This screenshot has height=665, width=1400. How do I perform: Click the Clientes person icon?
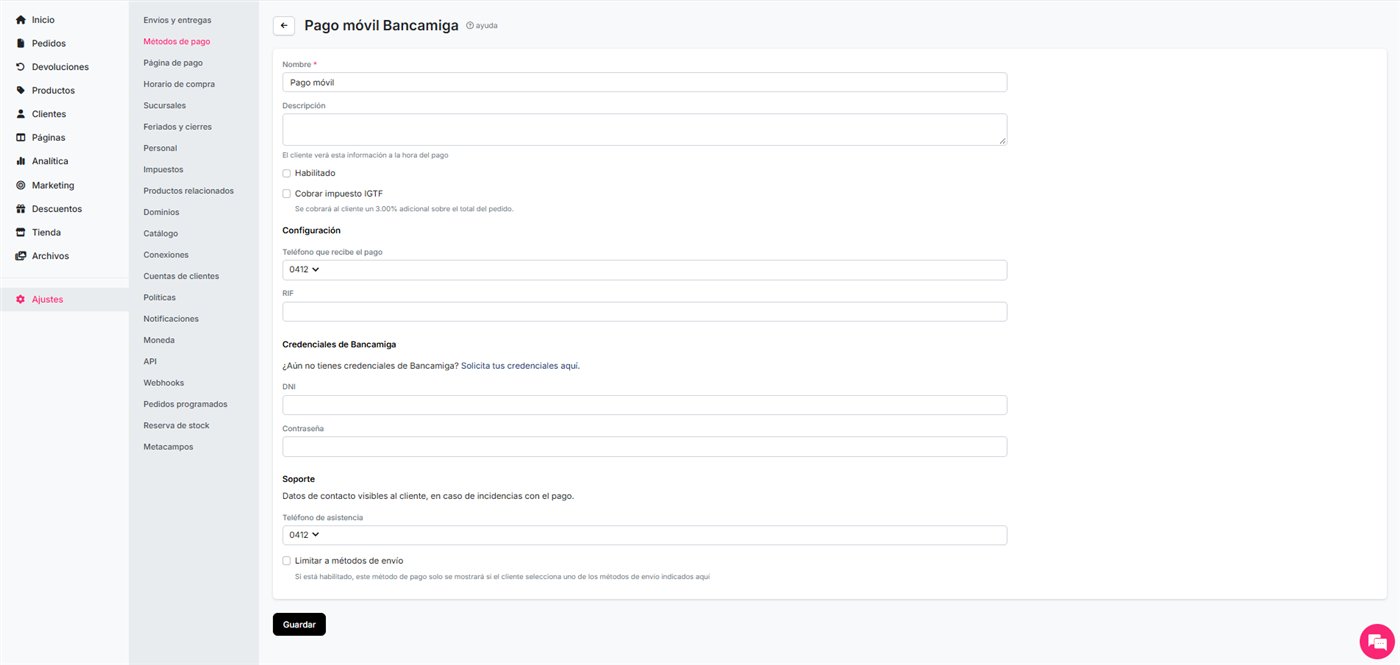(x=21, y=114)
